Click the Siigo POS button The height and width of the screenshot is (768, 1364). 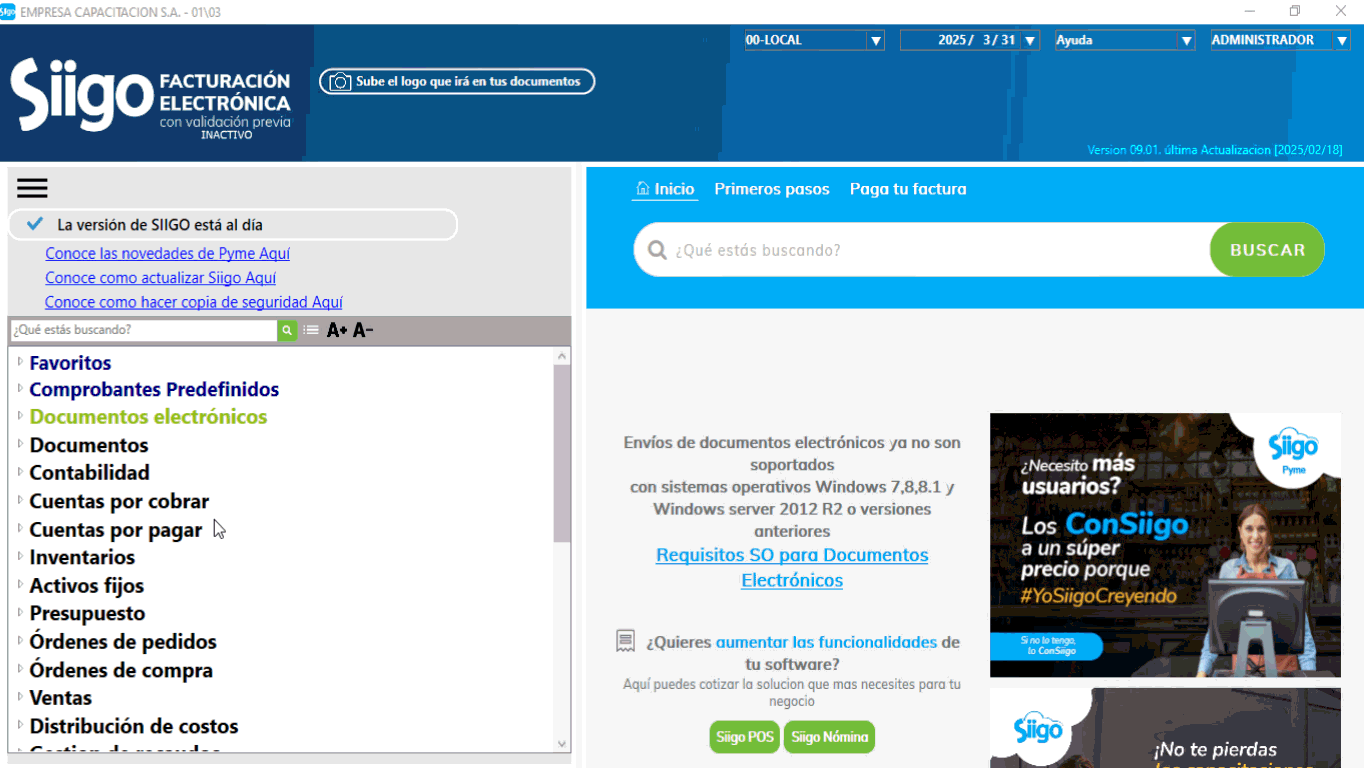tap(745, 737)
